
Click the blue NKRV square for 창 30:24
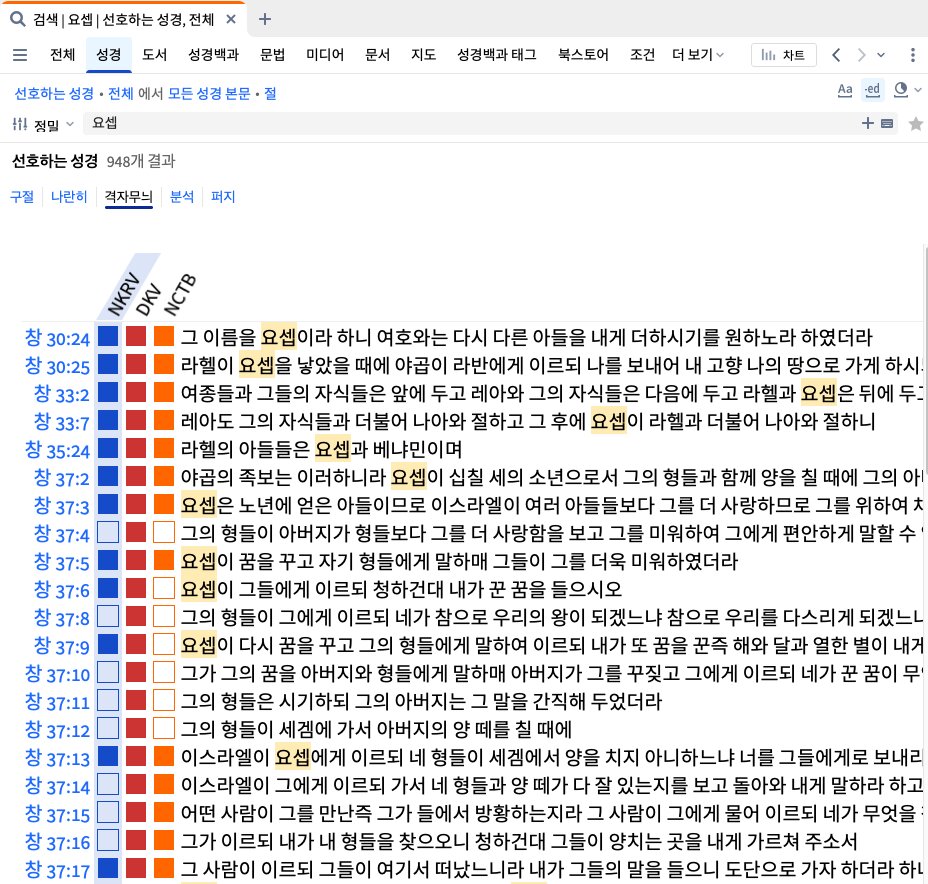(x=108, y=336)
